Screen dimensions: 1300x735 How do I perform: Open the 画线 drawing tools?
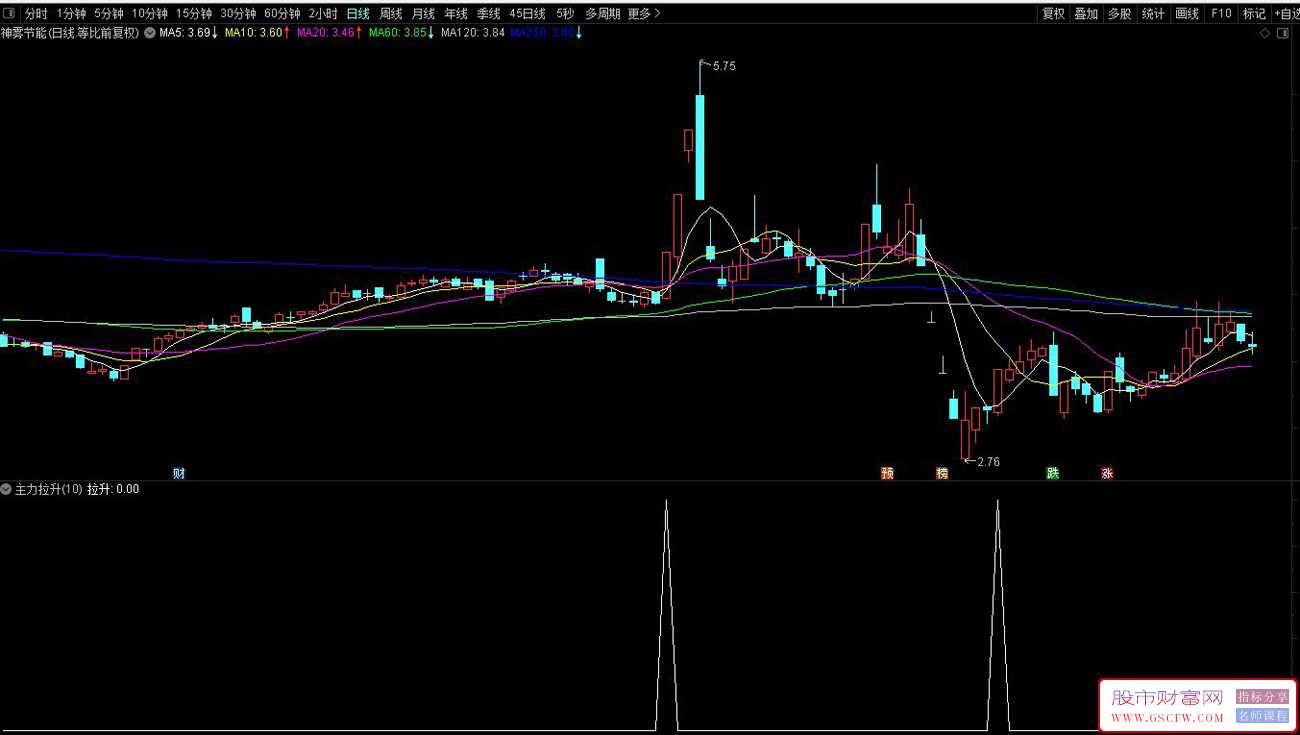[x=1187, y=14]
